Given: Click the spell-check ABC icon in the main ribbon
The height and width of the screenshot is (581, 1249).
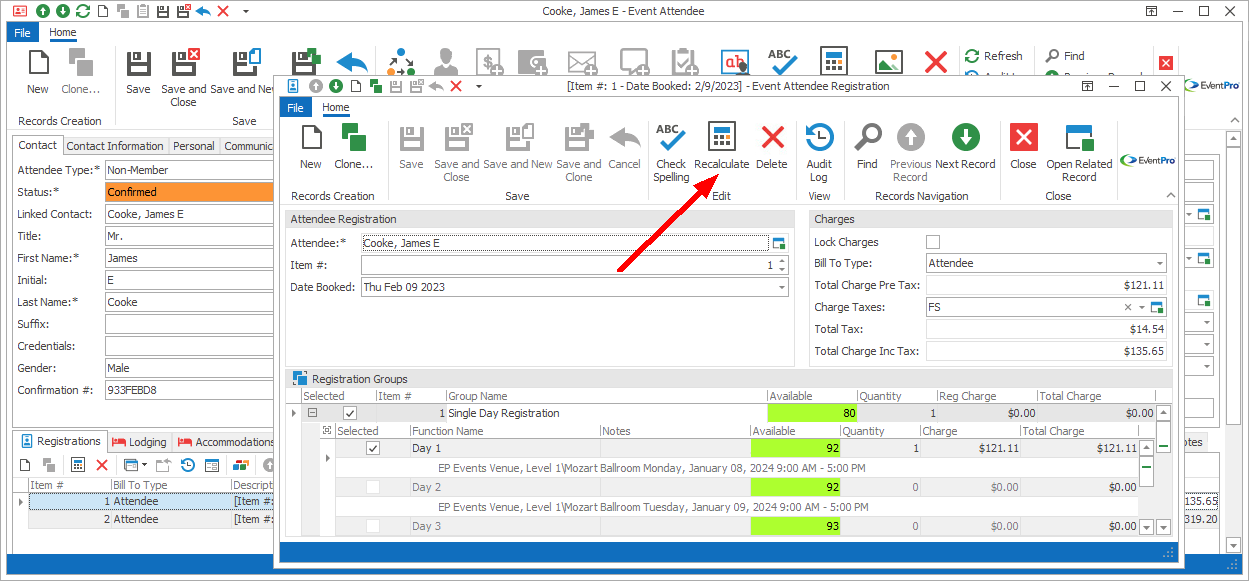Looking at the screenshot, I should pos(782,62).
